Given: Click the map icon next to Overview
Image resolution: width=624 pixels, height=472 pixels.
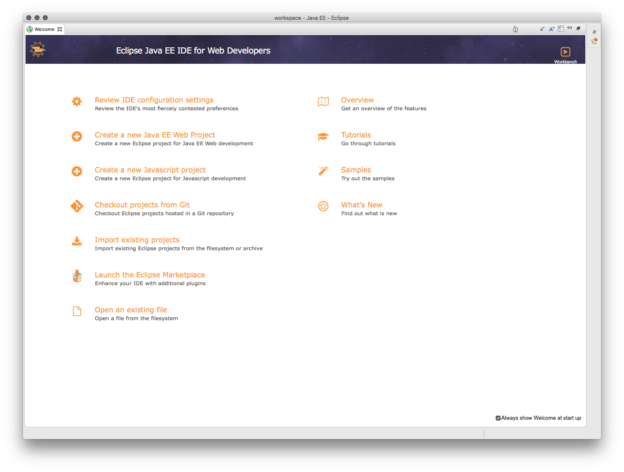Looking at the screenshot, I should point(323,101).
